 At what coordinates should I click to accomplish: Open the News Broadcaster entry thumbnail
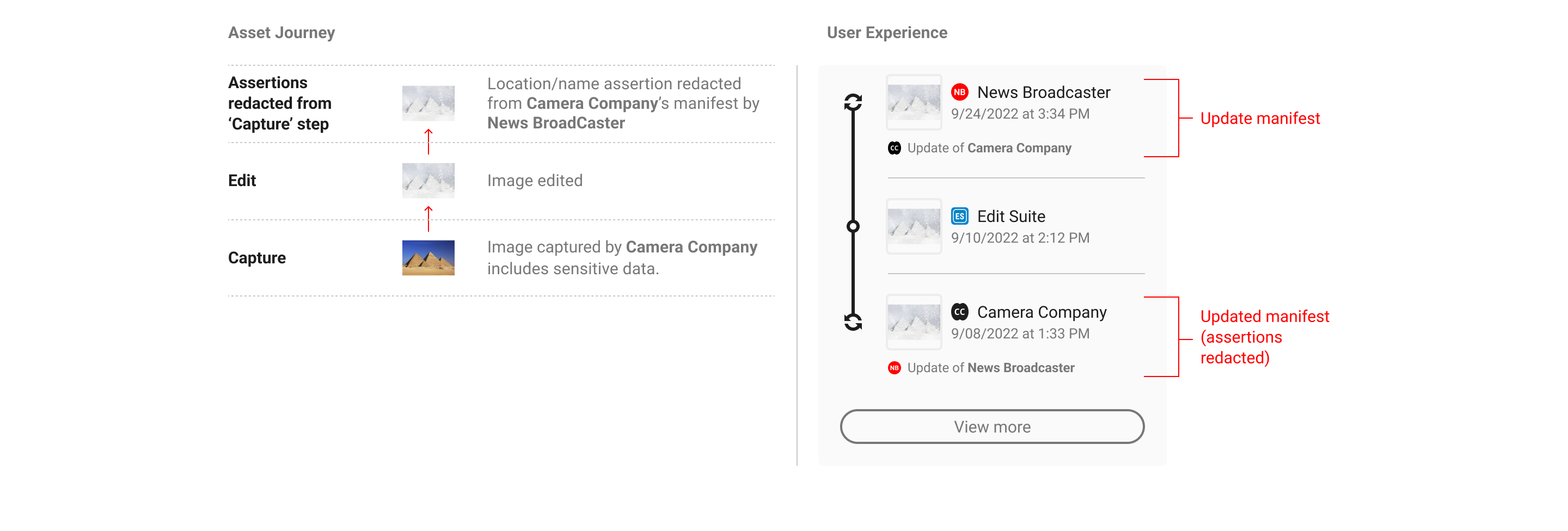point(914,102)
